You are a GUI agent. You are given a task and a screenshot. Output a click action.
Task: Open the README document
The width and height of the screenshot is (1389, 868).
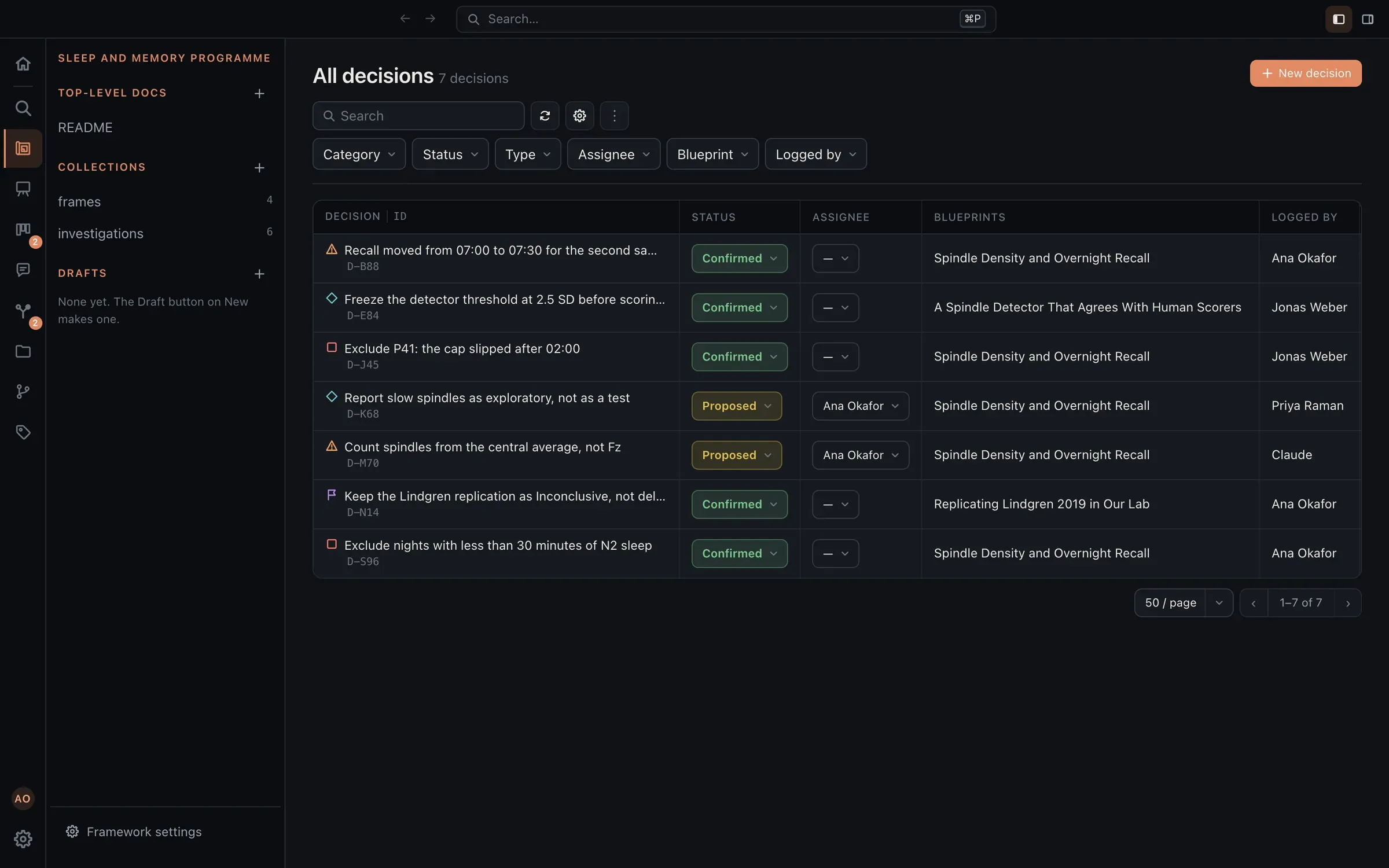85,127
